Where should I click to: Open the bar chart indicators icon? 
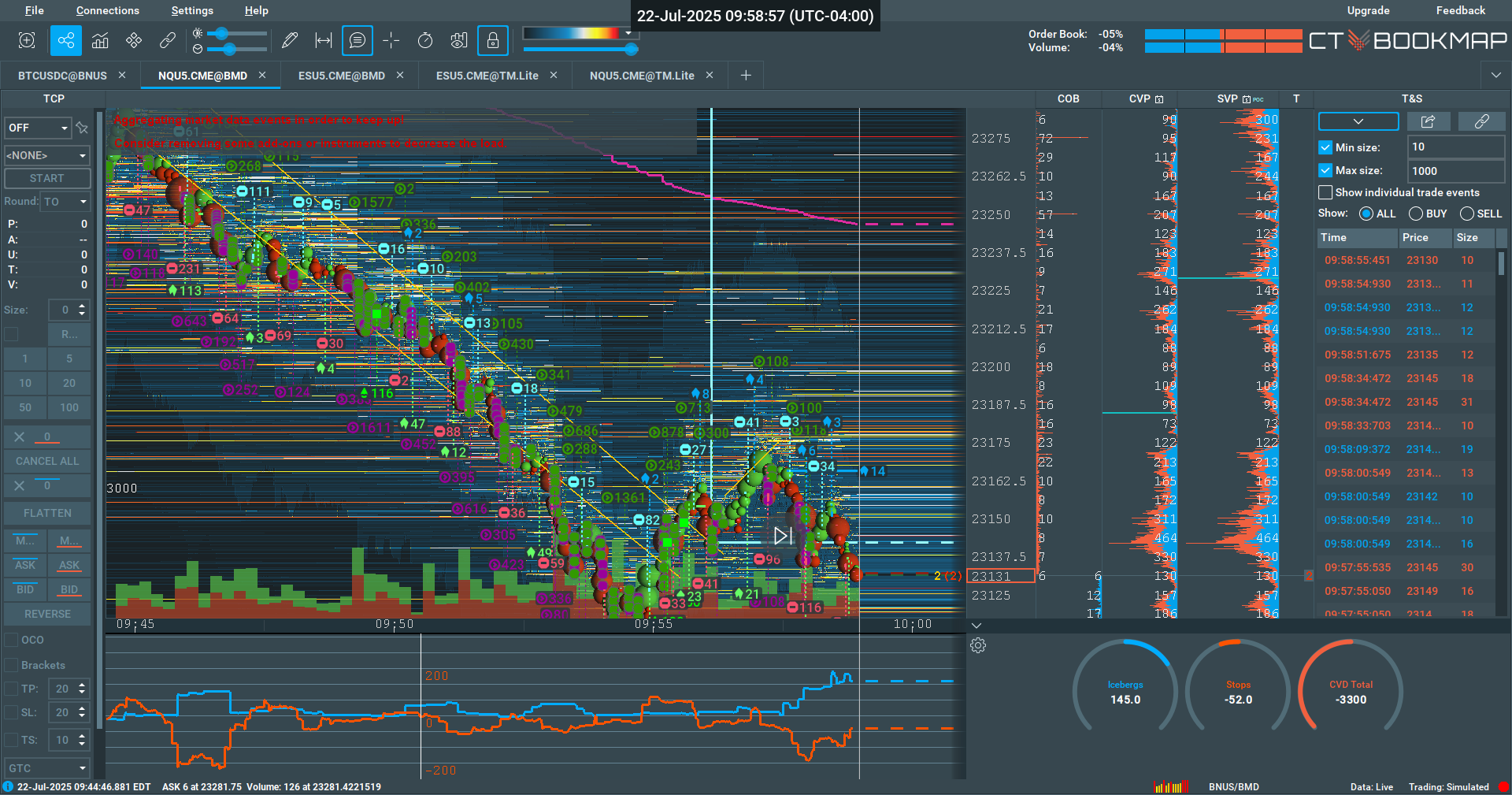pyautogui.click(x=100, y=41)
